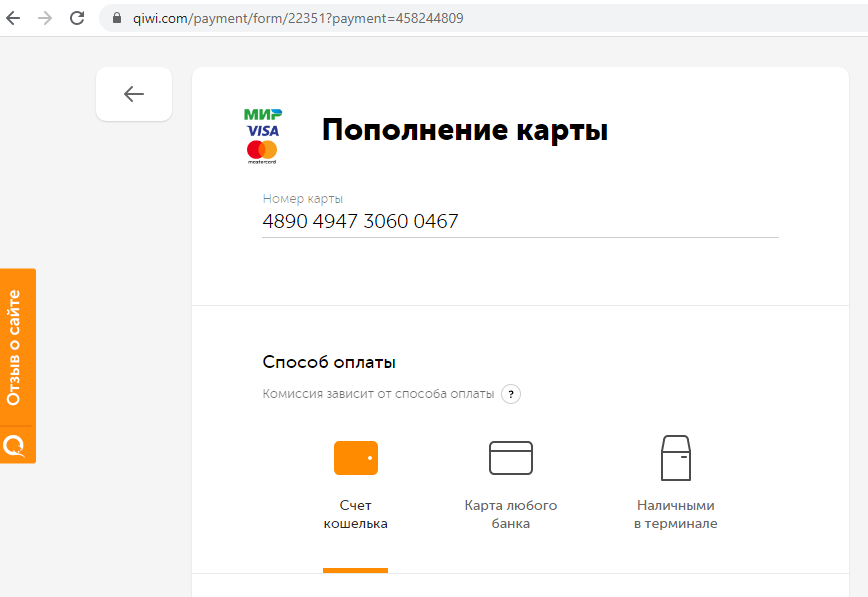This screenshot has width=868, height=597.
Task: Choose the "Наличными в терминале" payment option
Action: [x=675, y=514]
